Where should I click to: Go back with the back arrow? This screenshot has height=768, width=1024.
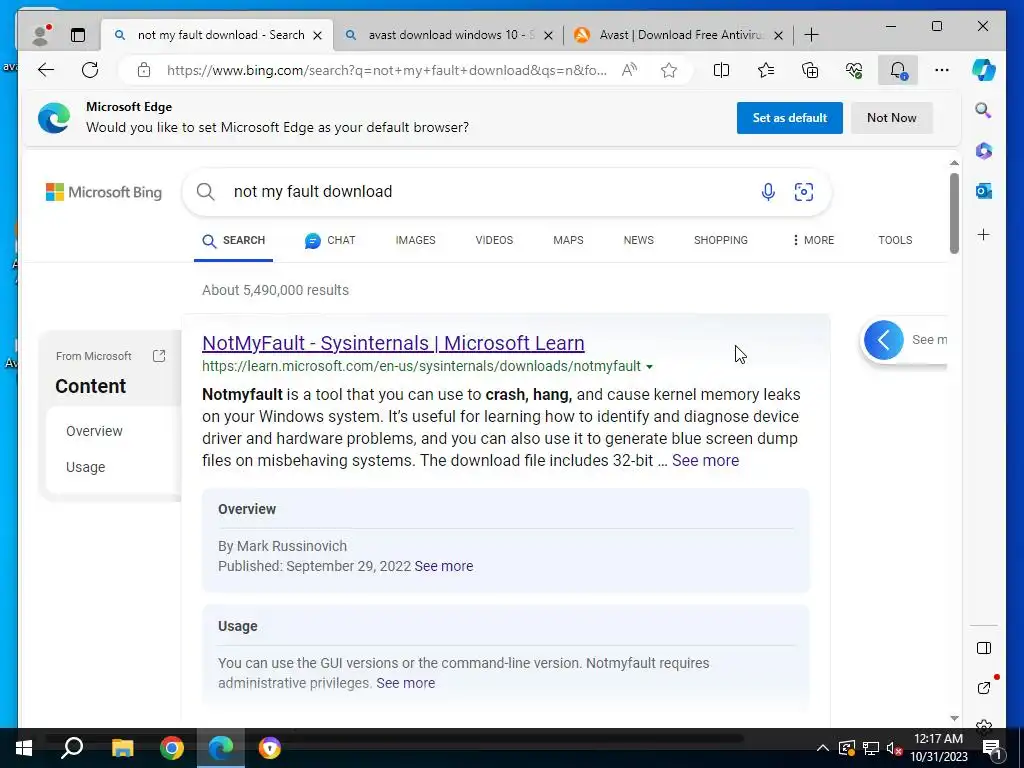tap(46, 70)
